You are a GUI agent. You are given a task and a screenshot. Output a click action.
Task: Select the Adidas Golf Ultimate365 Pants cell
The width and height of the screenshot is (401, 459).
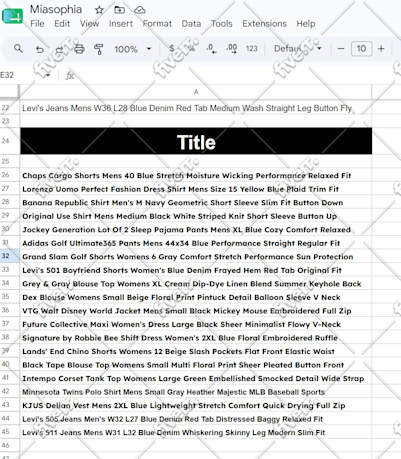point(196,243)
